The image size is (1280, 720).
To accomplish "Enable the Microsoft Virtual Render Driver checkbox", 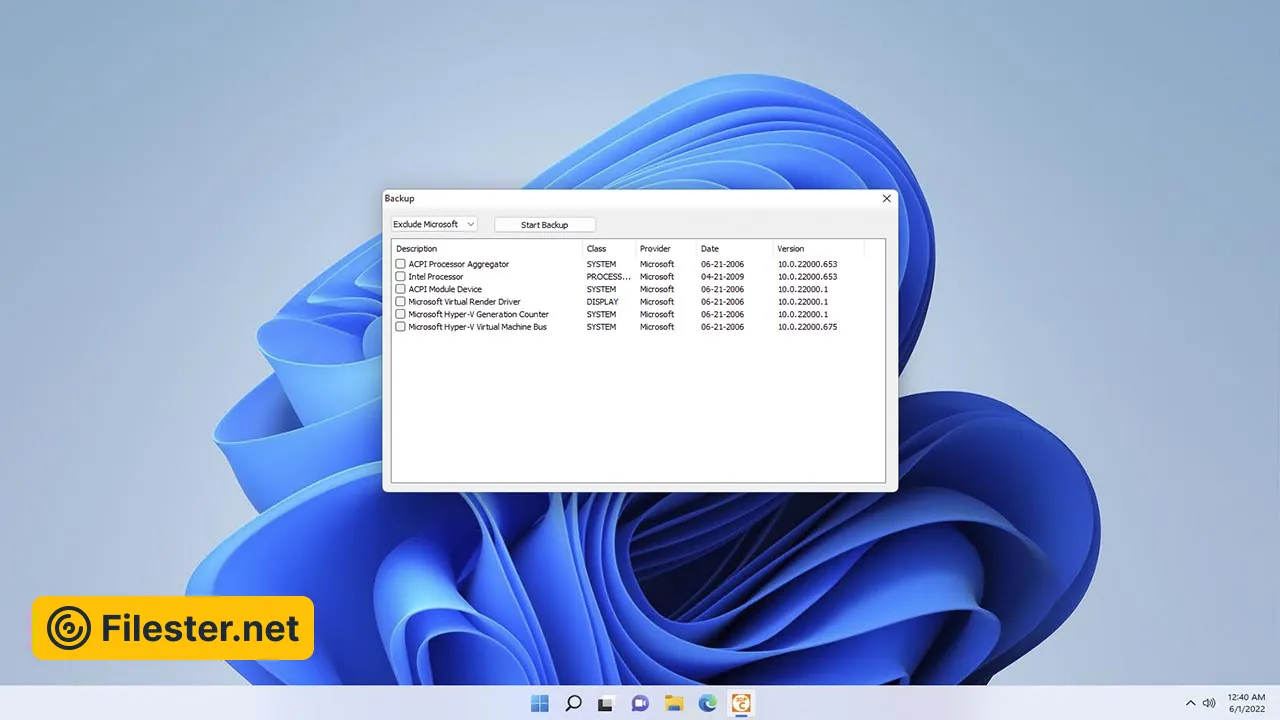I will [400, 302].
